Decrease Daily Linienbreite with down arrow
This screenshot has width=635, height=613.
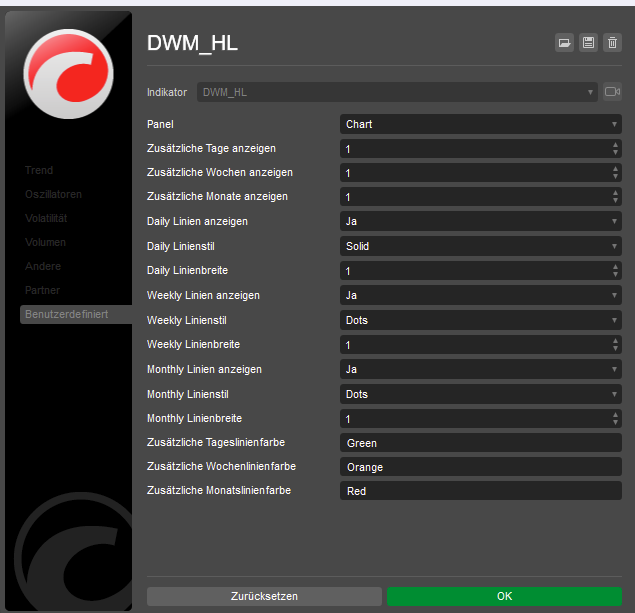(615, 275)
